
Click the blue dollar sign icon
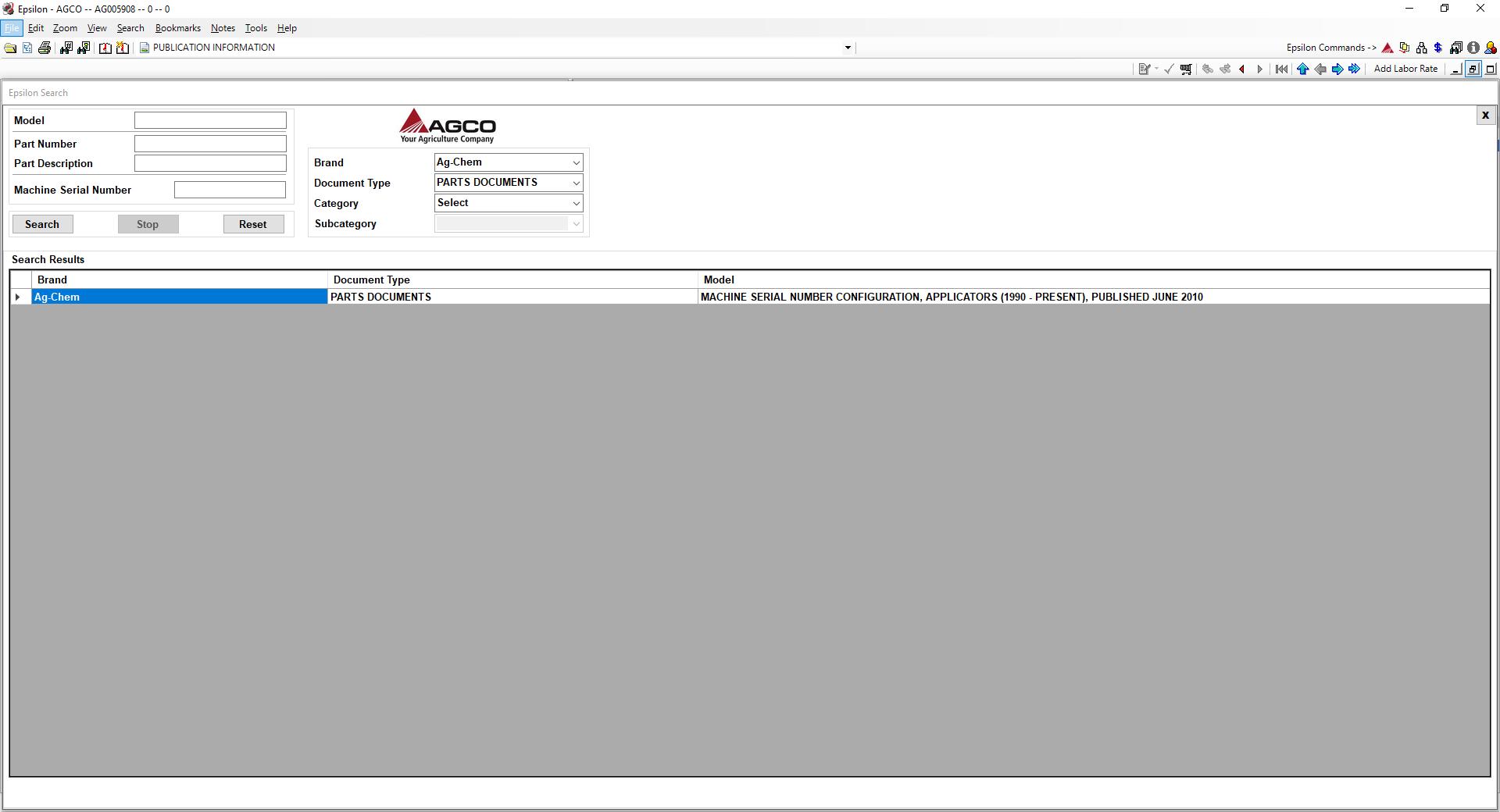point(1438,48)
